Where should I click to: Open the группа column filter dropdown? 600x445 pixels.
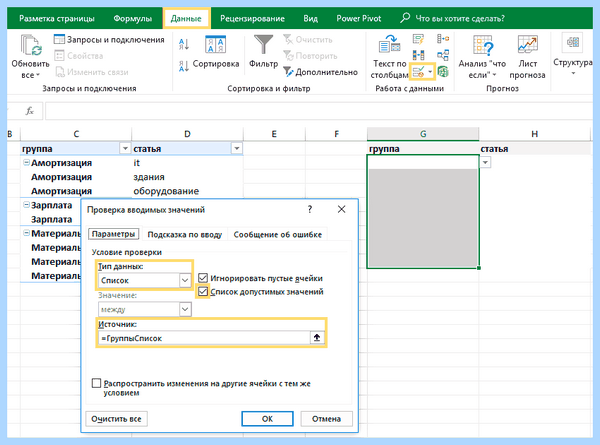[125, 148]
